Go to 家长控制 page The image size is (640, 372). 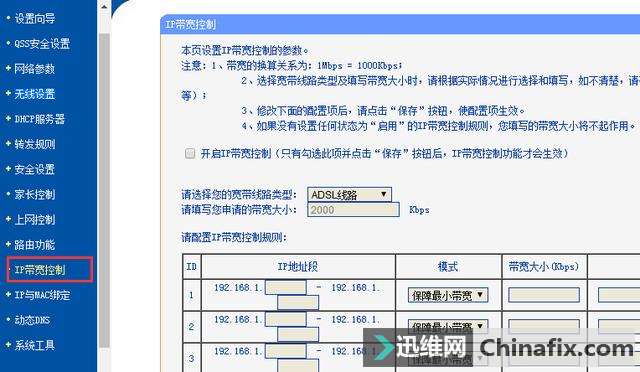tap(34, 194)
